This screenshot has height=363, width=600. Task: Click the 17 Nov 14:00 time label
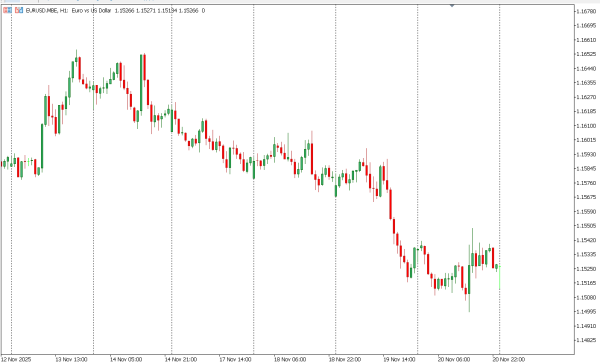pos(235,360)
